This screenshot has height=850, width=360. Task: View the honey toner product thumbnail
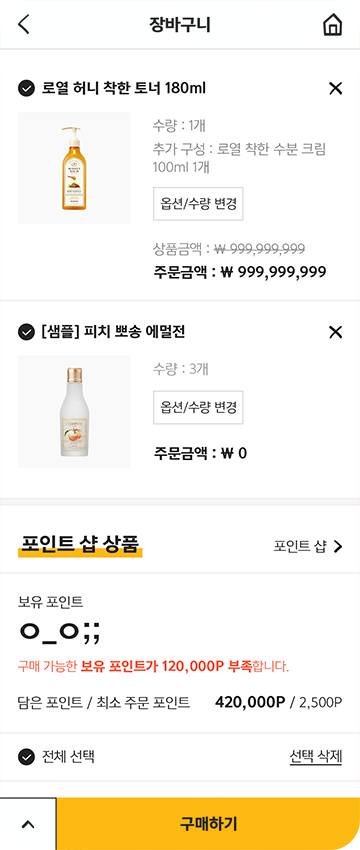point(74,168)
